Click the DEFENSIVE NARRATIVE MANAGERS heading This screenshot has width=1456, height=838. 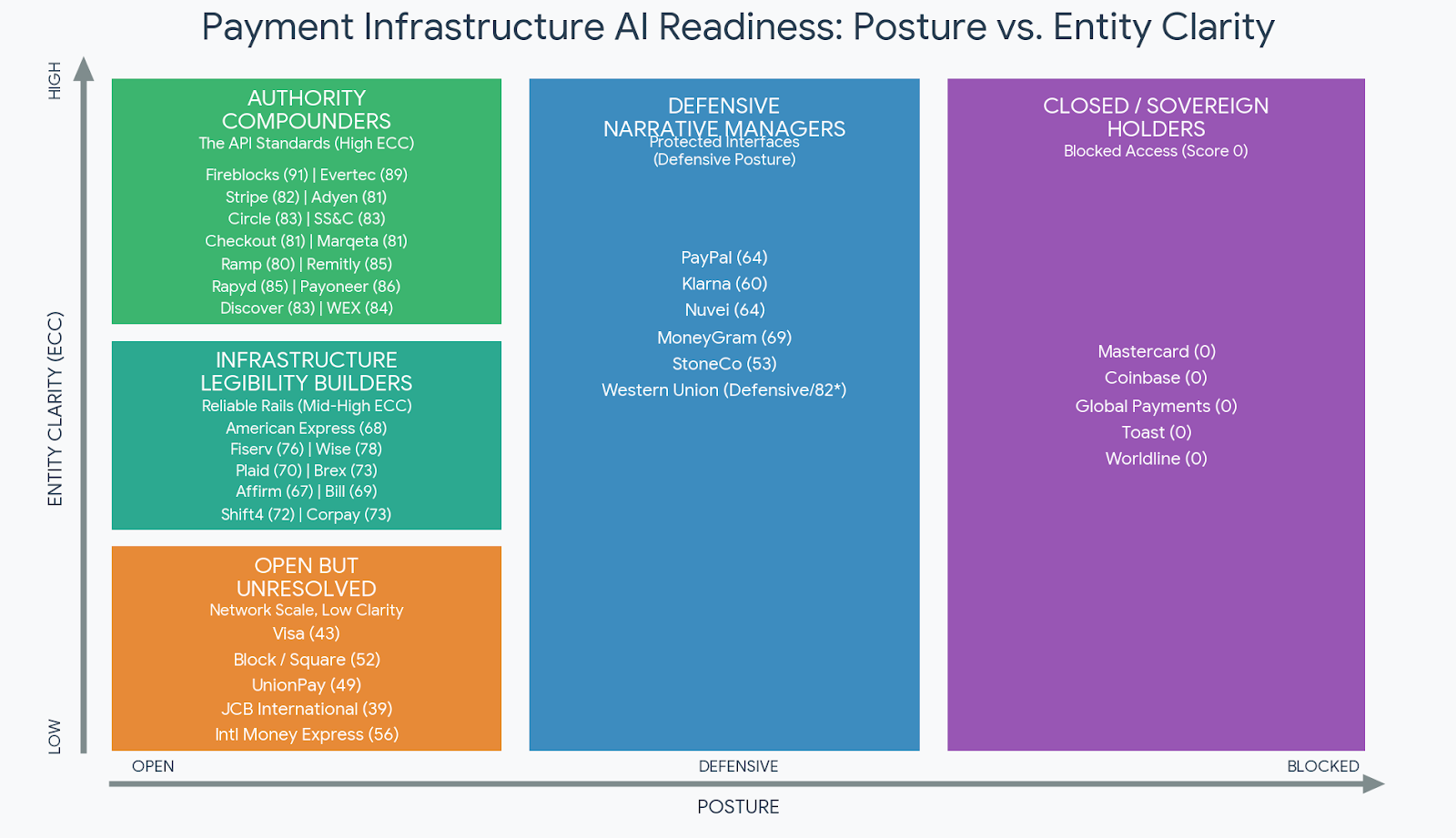pos(724,116)
